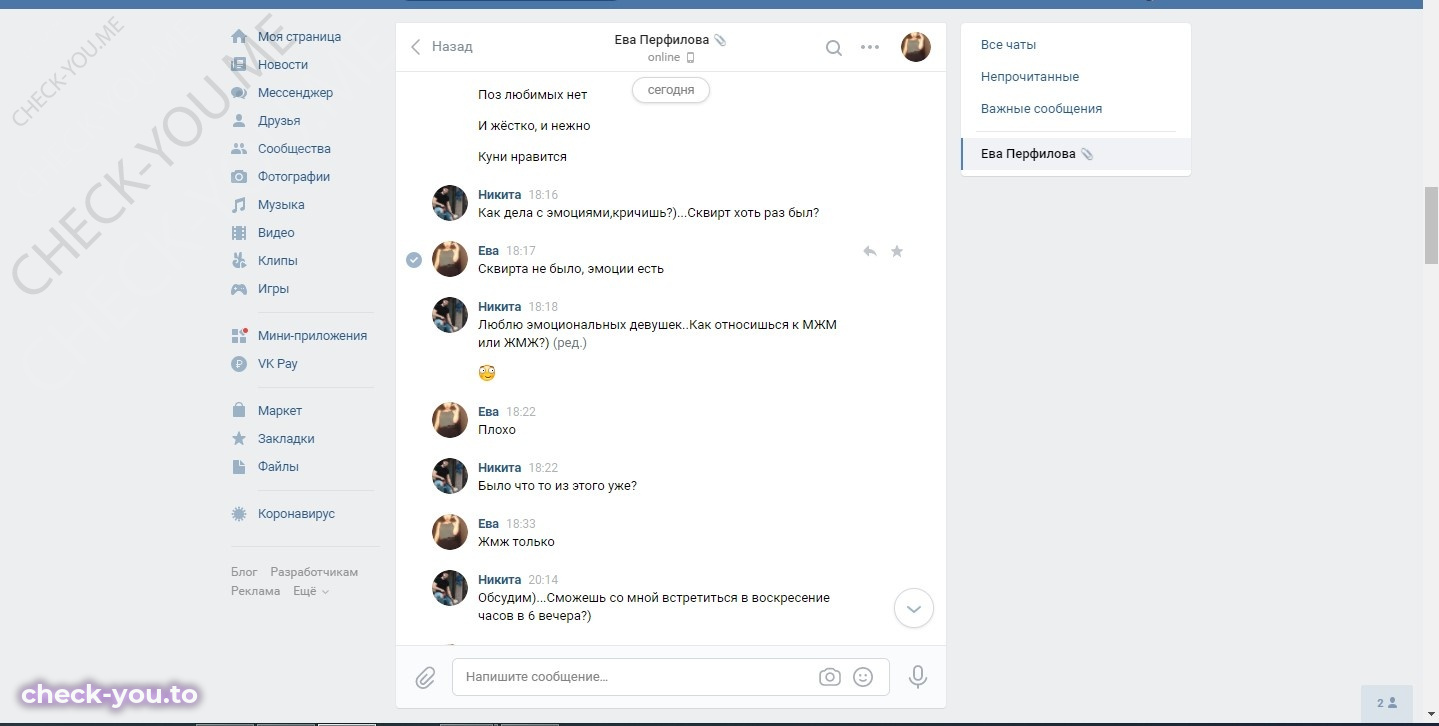
Task: Click the Закладки star icon
Action: [x=239, y=439]
